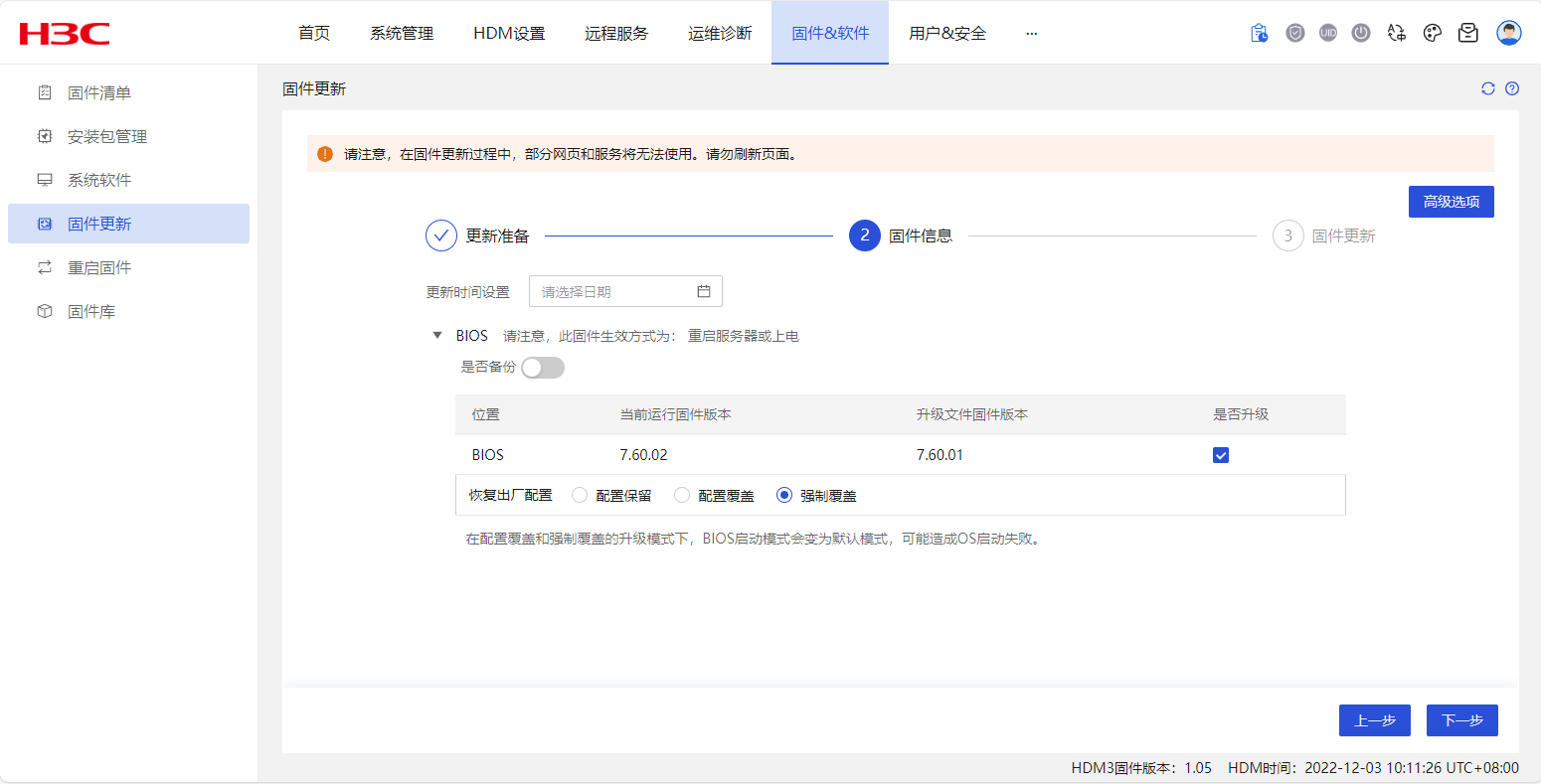Open the 运维诊断 menu
Screen dimensions: 1541x784
click(720, 33)
